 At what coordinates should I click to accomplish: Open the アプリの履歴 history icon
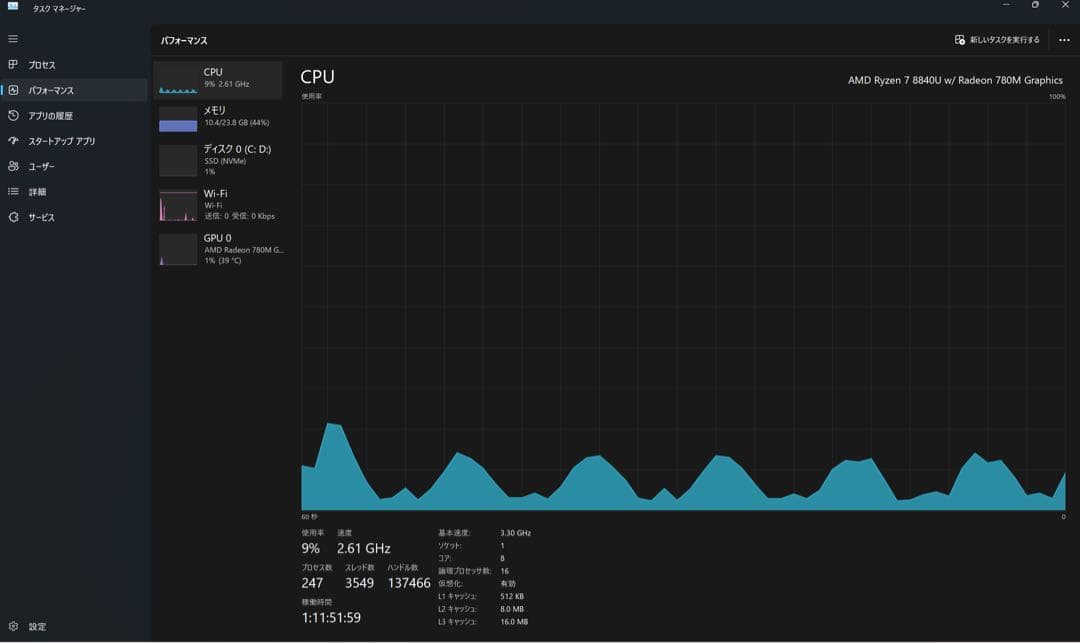tap(13, 116)
